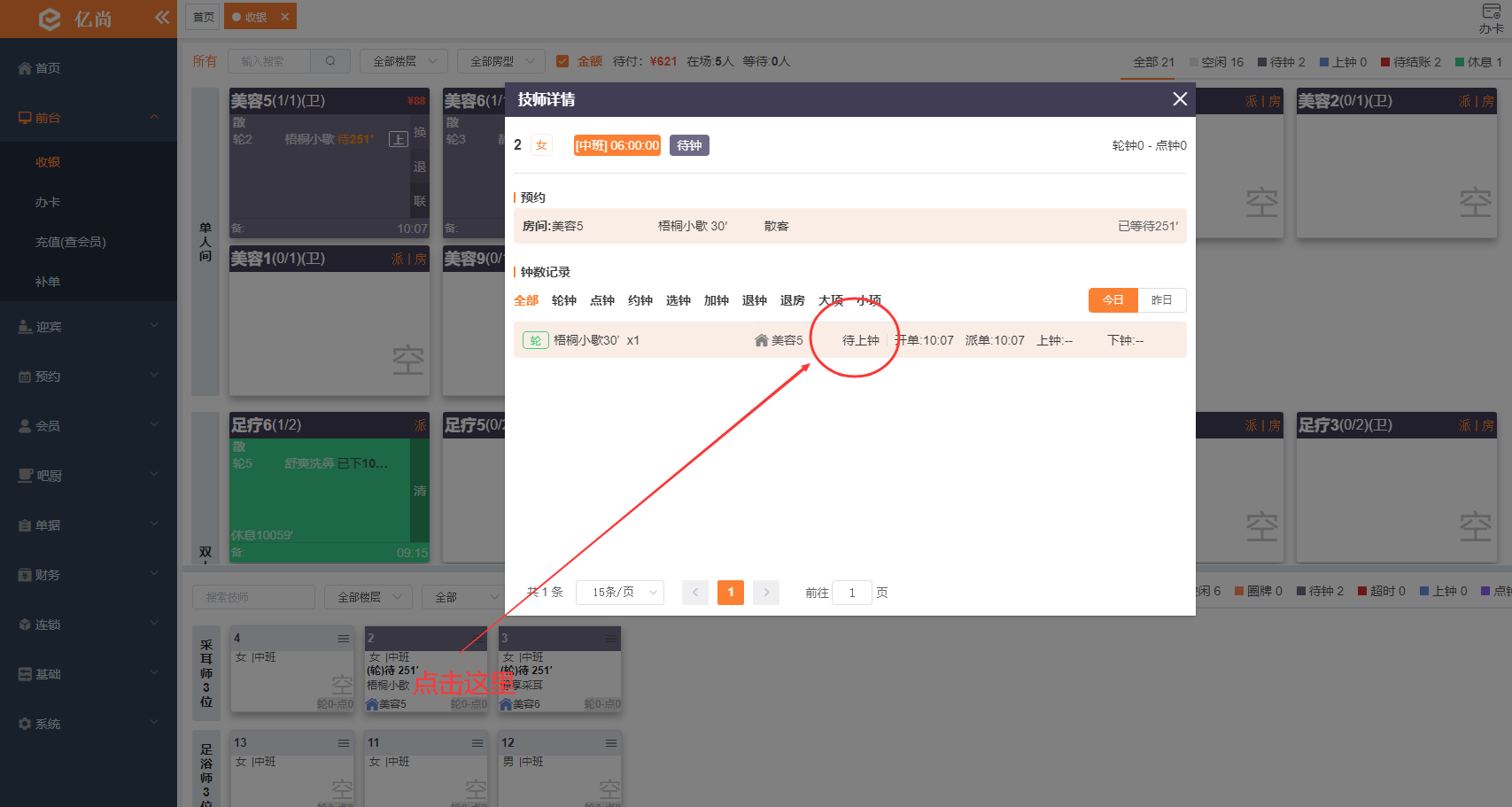Click the 首页 home icon in sidebar
The image size is (1512, 807).
click(x=25, y=68)
